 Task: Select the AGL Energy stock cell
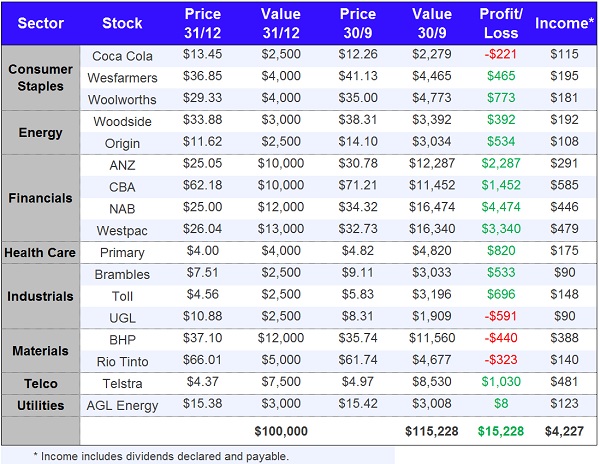pyautogui.click(x=121, y=406)
